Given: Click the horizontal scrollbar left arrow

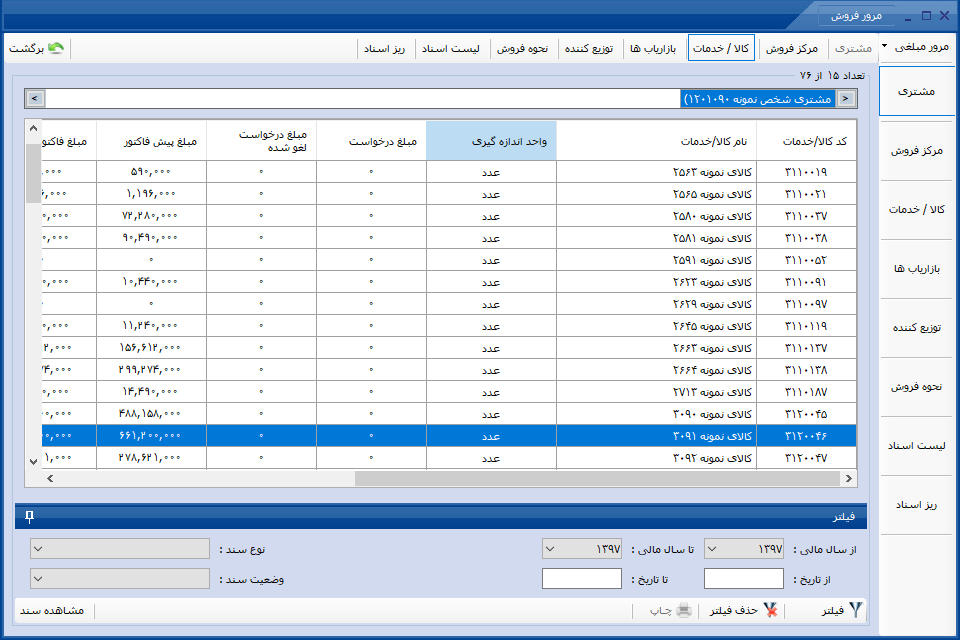Looking at the screenshot, I should [x=50, y=478].
